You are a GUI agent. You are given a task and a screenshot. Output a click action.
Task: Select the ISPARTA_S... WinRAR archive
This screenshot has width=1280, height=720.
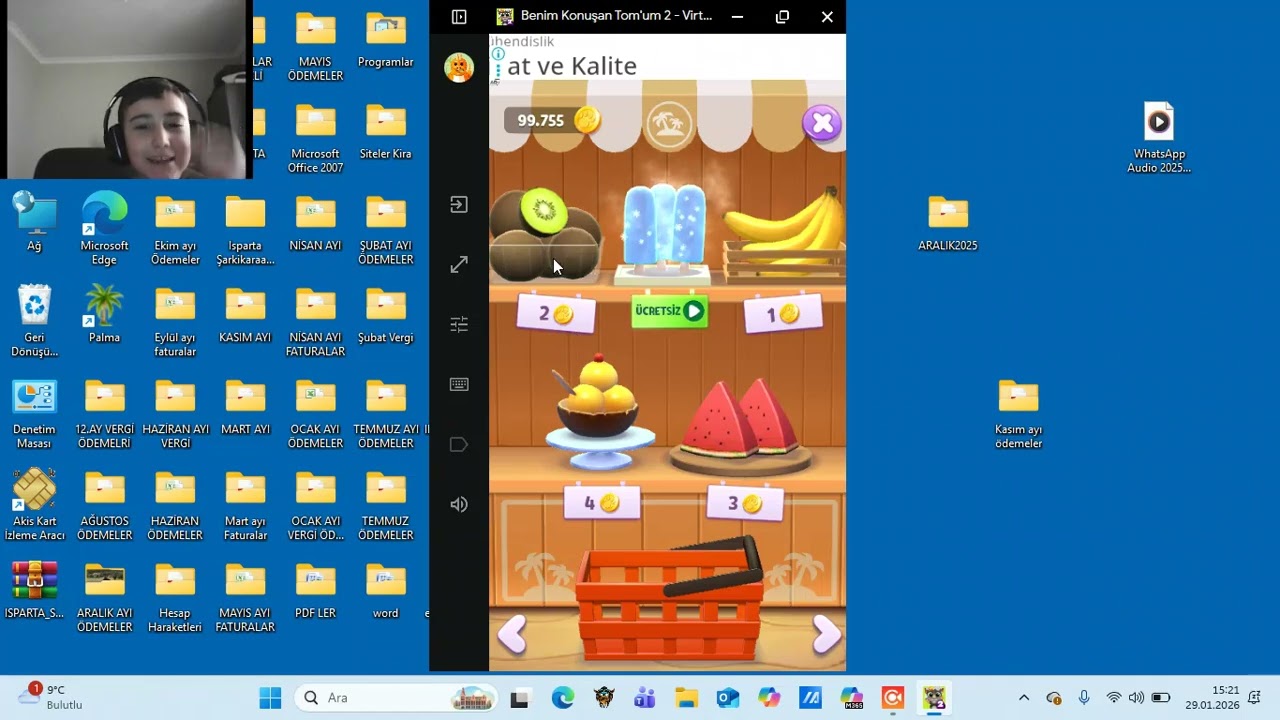tap(35, 590)
